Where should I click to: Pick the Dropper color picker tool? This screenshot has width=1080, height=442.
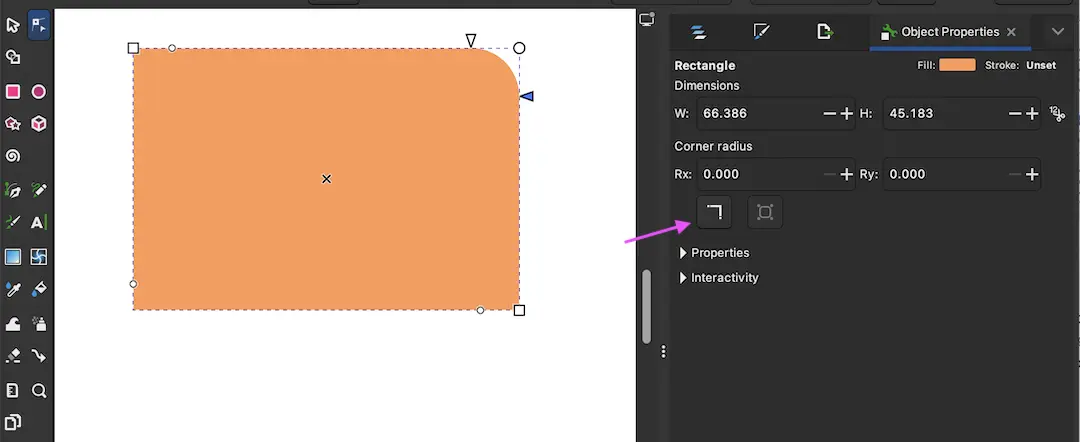[x=12, y=289]
